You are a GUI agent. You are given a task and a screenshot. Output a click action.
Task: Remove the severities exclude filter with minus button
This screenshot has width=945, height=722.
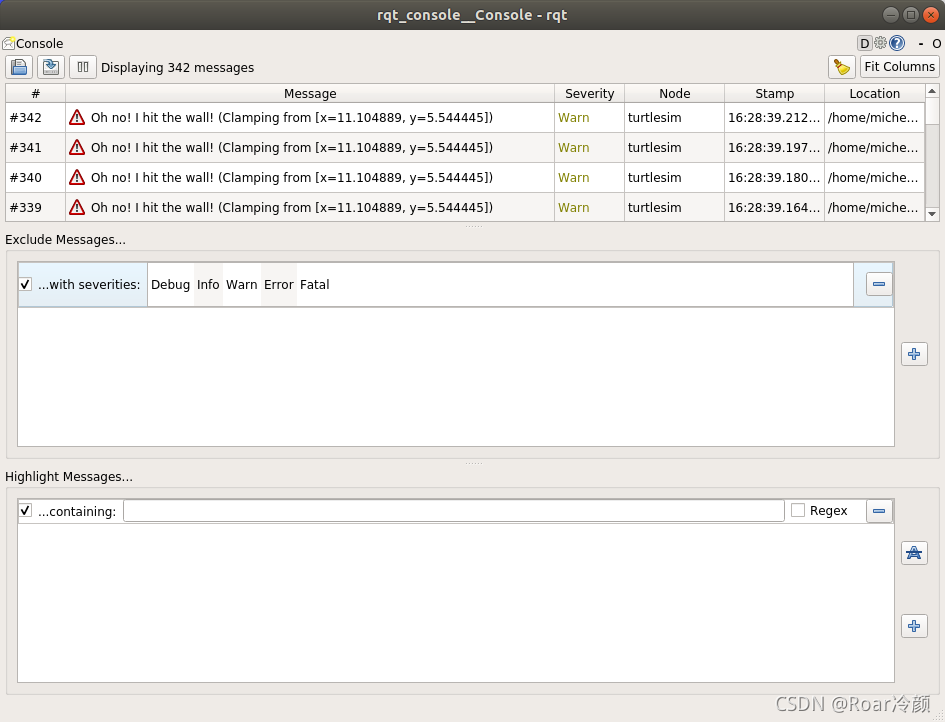tap(879, 284)
